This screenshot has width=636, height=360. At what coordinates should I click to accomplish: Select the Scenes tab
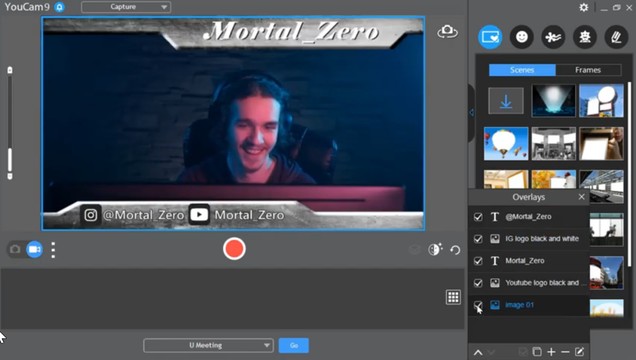(x=522, y=70)
